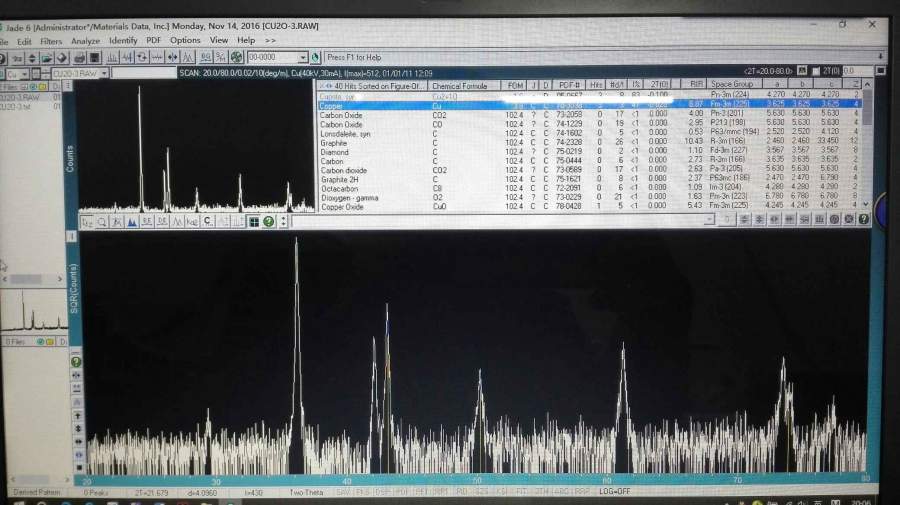The image size is (900, 505).
Task: Open the PDF number 00-0000 dropdown
Action: pos(302,57)
